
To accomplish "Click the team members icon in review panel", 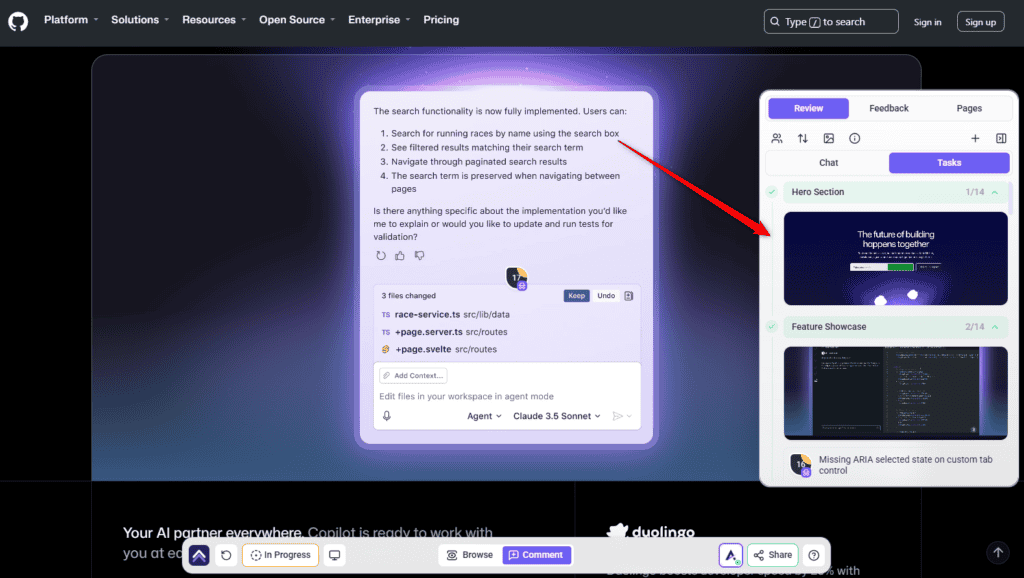I will (776, 138).
